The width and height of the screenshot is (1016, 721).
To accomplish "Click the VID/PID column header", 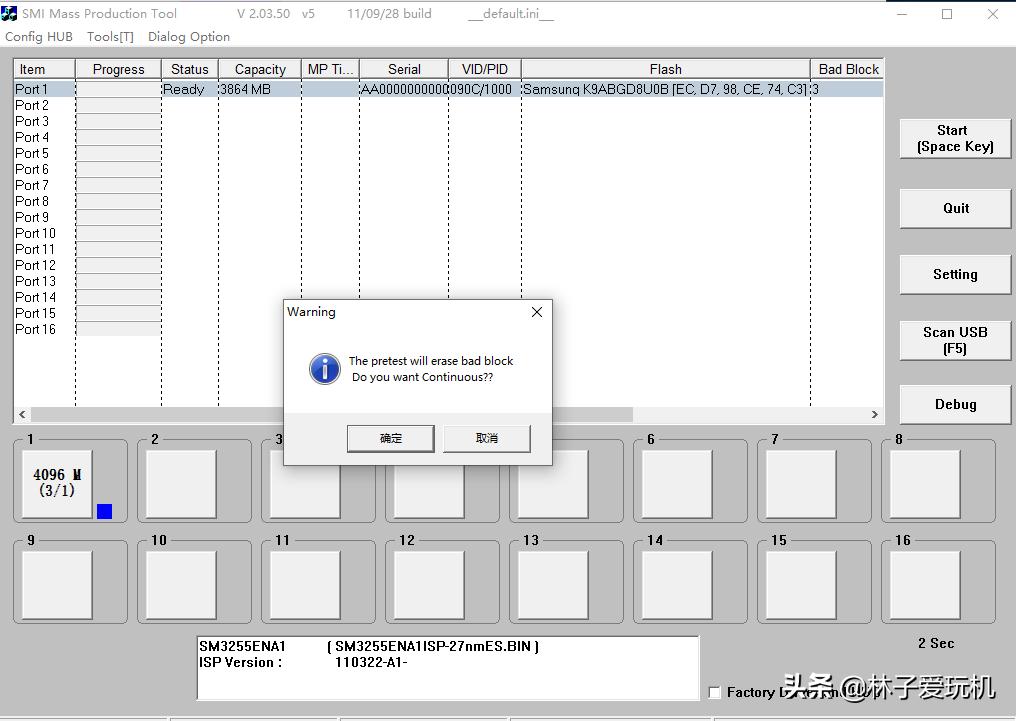I will point(485,69).
